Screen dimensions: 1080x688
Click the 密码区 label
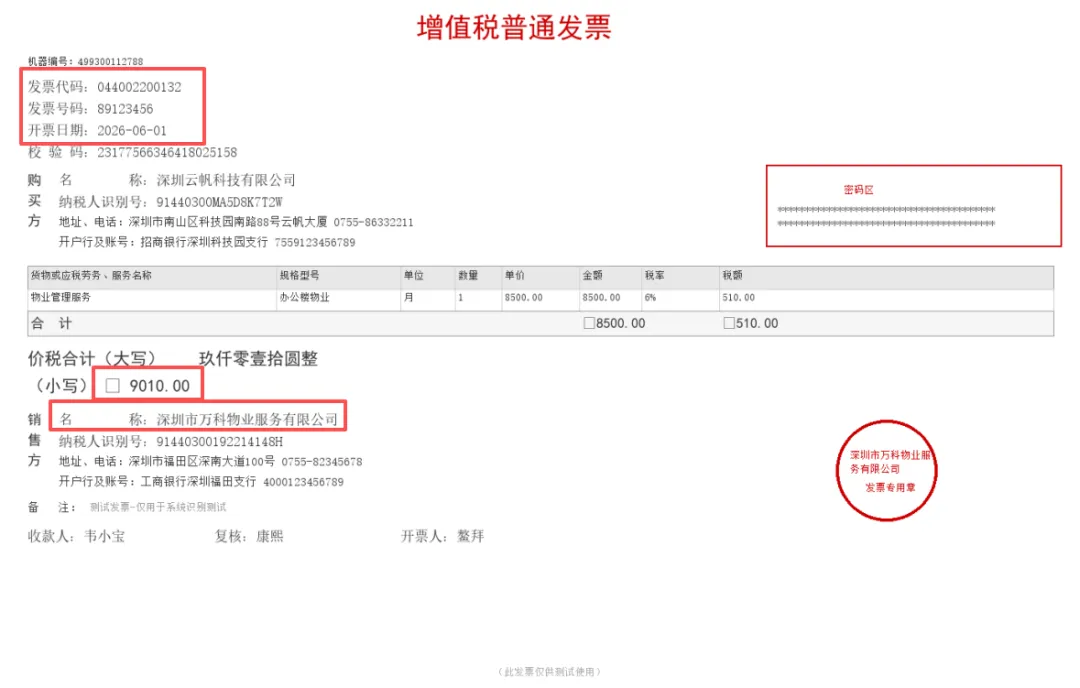858,190
